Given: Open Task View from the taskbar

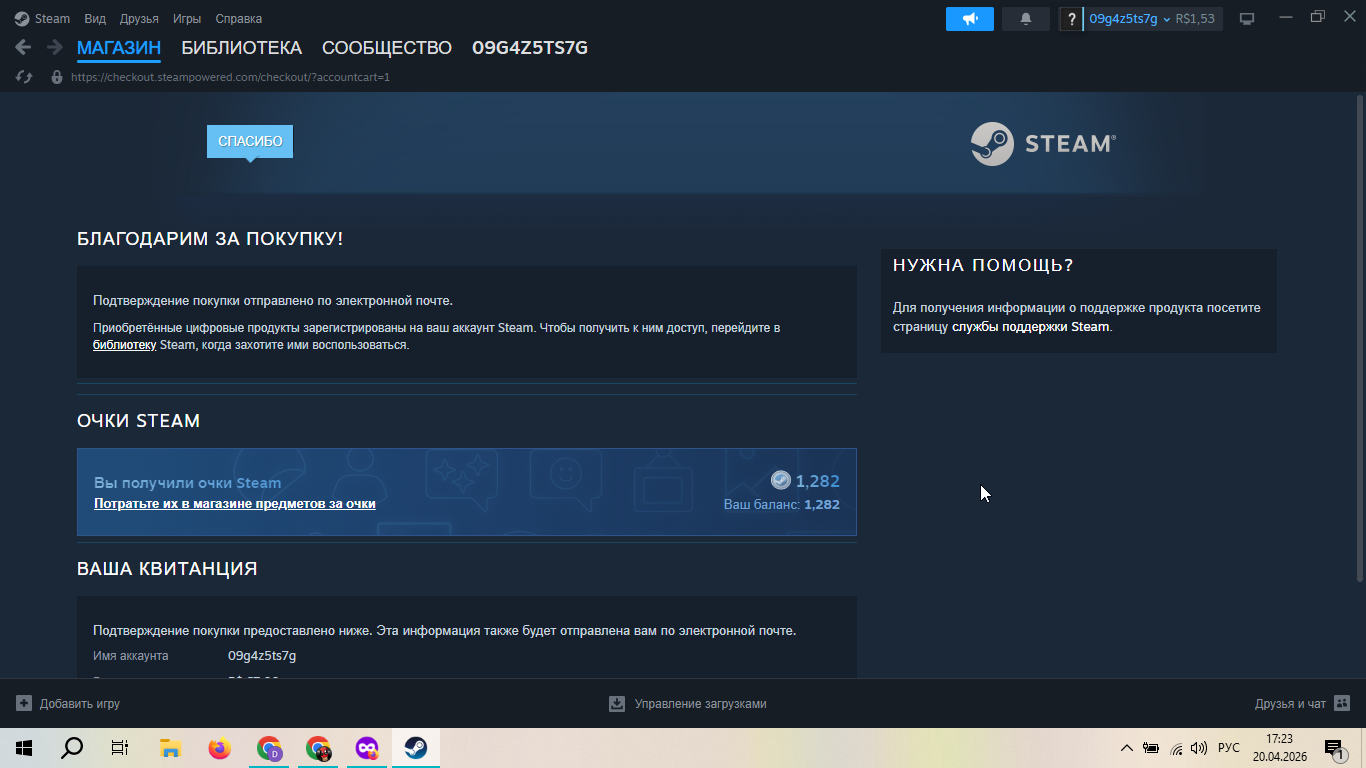Looking at the screenshot, I should (120, 748).
